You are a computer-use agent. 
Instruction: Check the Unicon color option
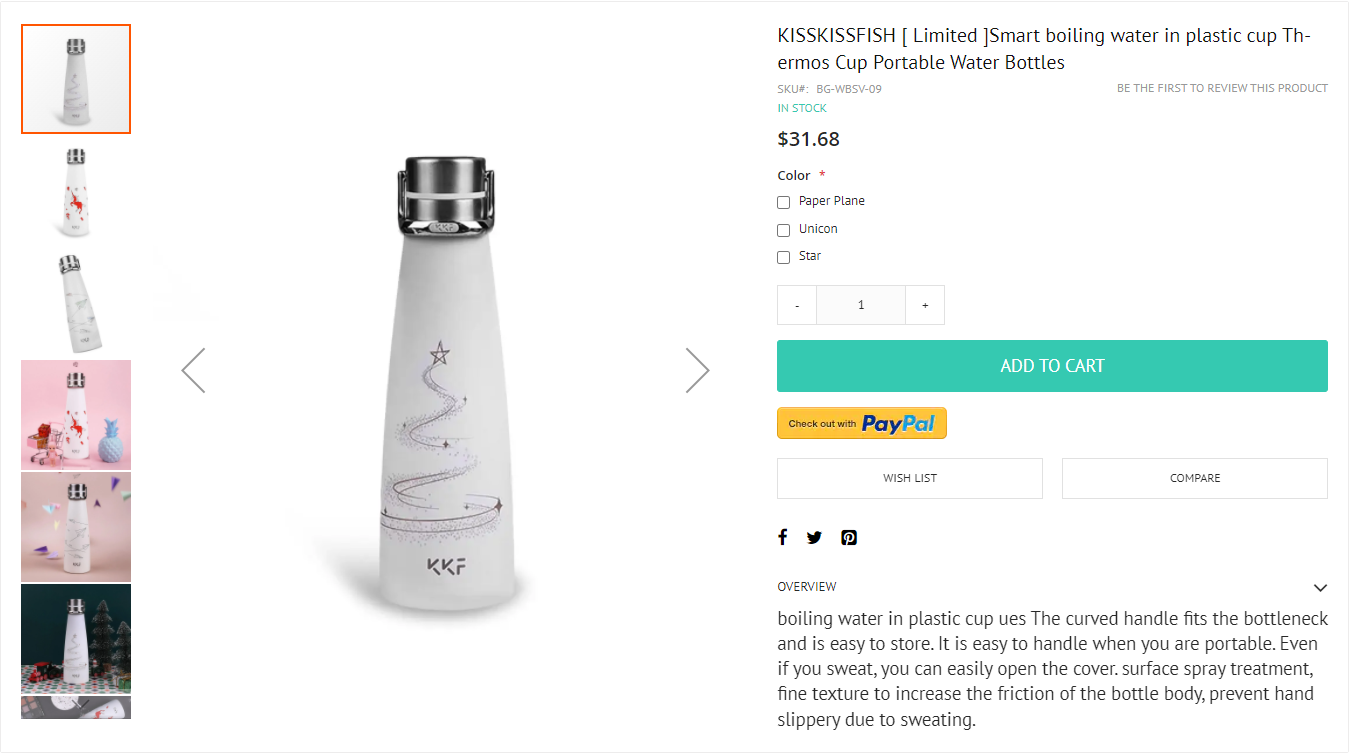pyautogui.click(x=784, y=230)
